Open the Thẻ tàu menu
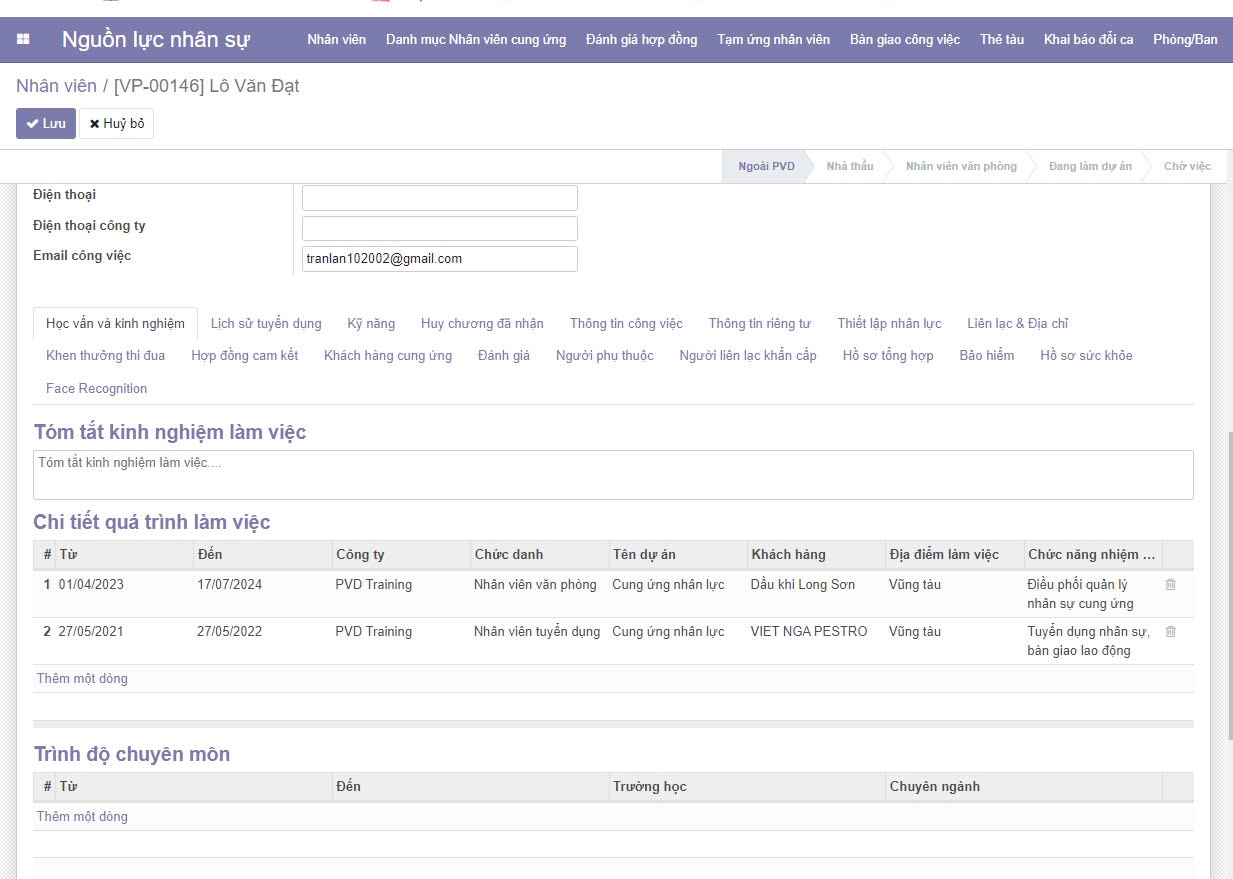 pos(1001,40)
